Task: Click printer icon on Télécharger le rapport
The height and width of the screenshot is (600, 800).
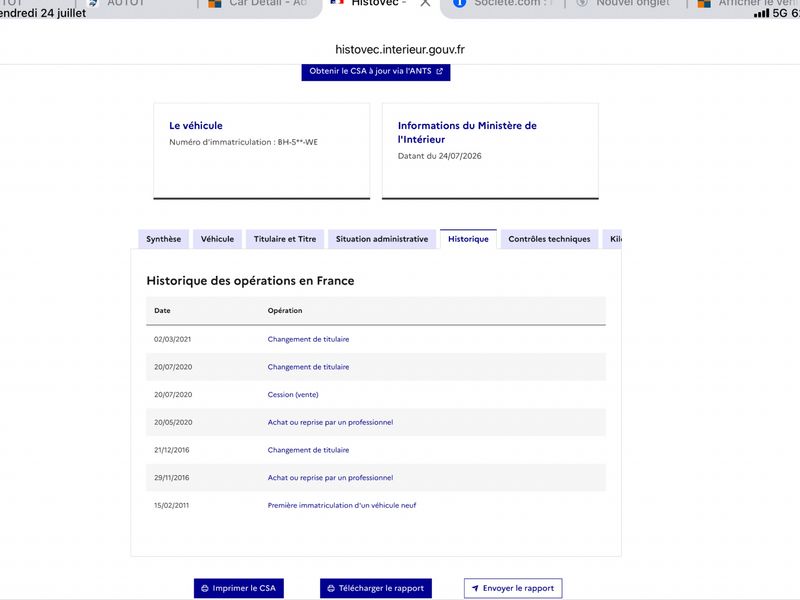Action: point(331,588)
